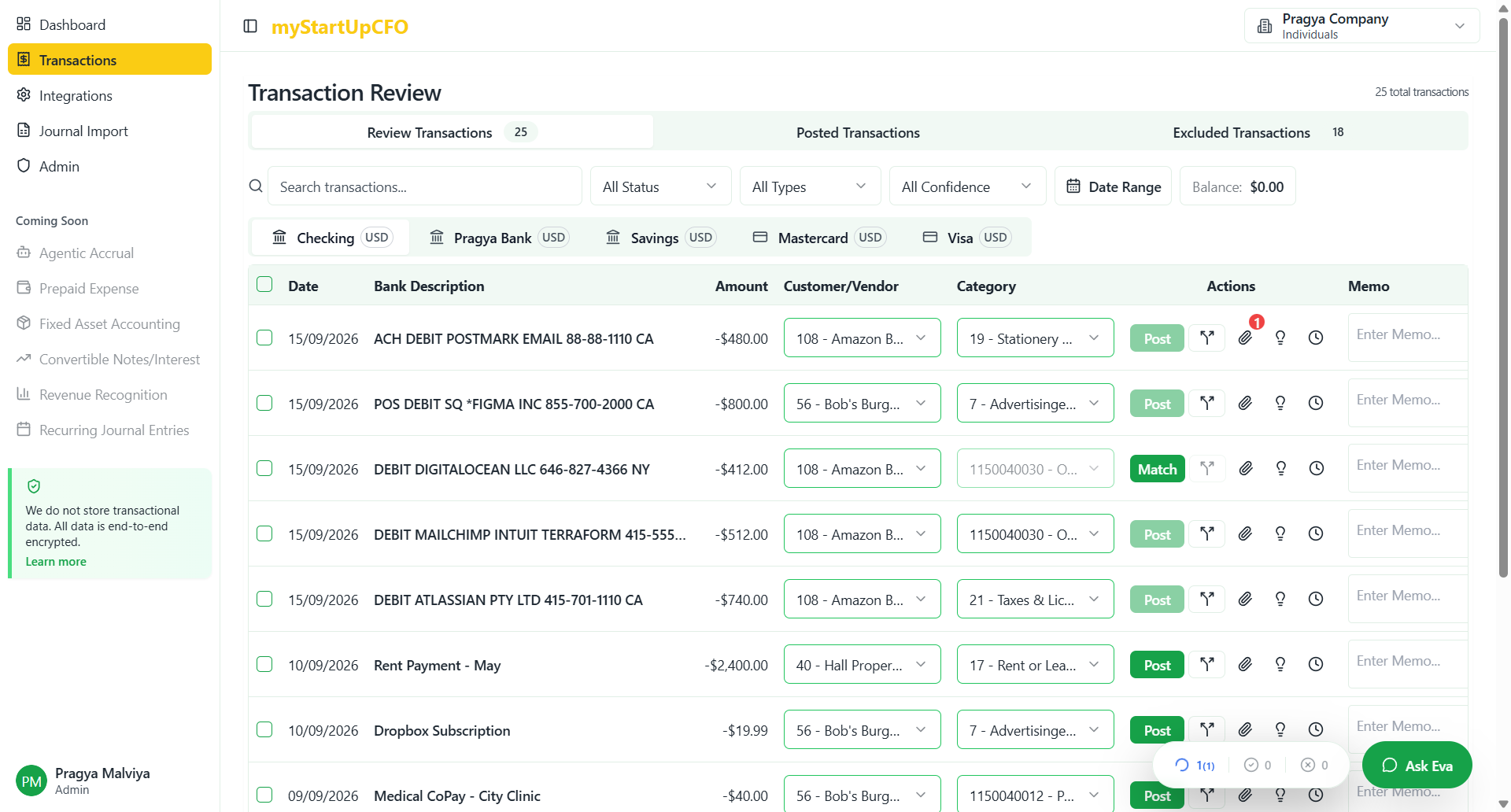Viewport: 1511px width, 812px height.
Task: Tick the select-all header checkbox
Action: pos(264,285)
